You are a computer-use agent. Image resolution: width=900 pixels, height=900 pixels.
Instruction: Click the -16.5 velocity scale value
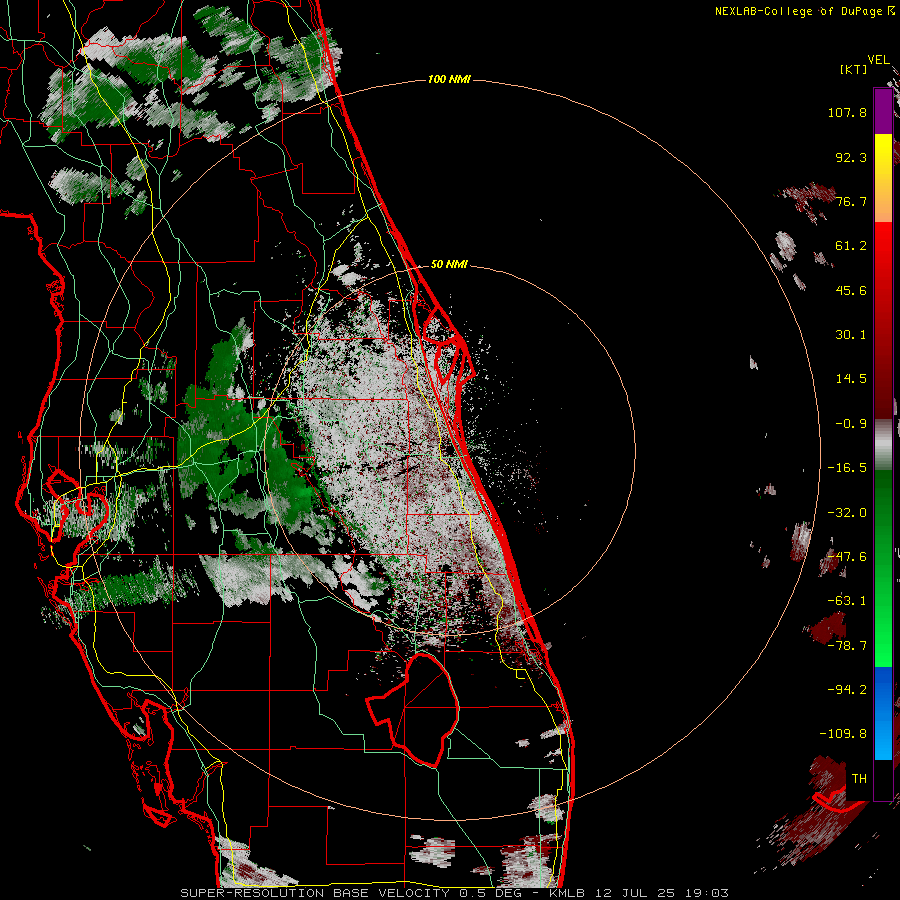click(847, 468)
